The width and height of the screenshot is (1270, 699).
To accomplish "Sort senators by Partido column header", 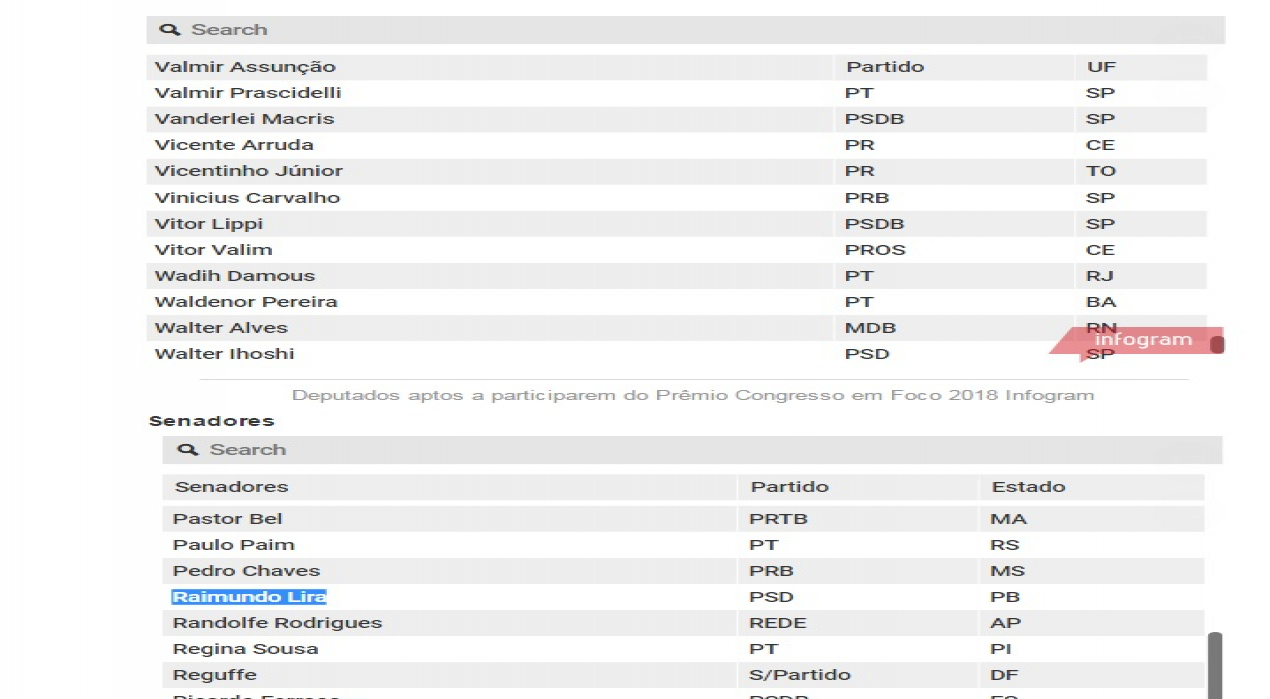I will (x=790, y=487).
